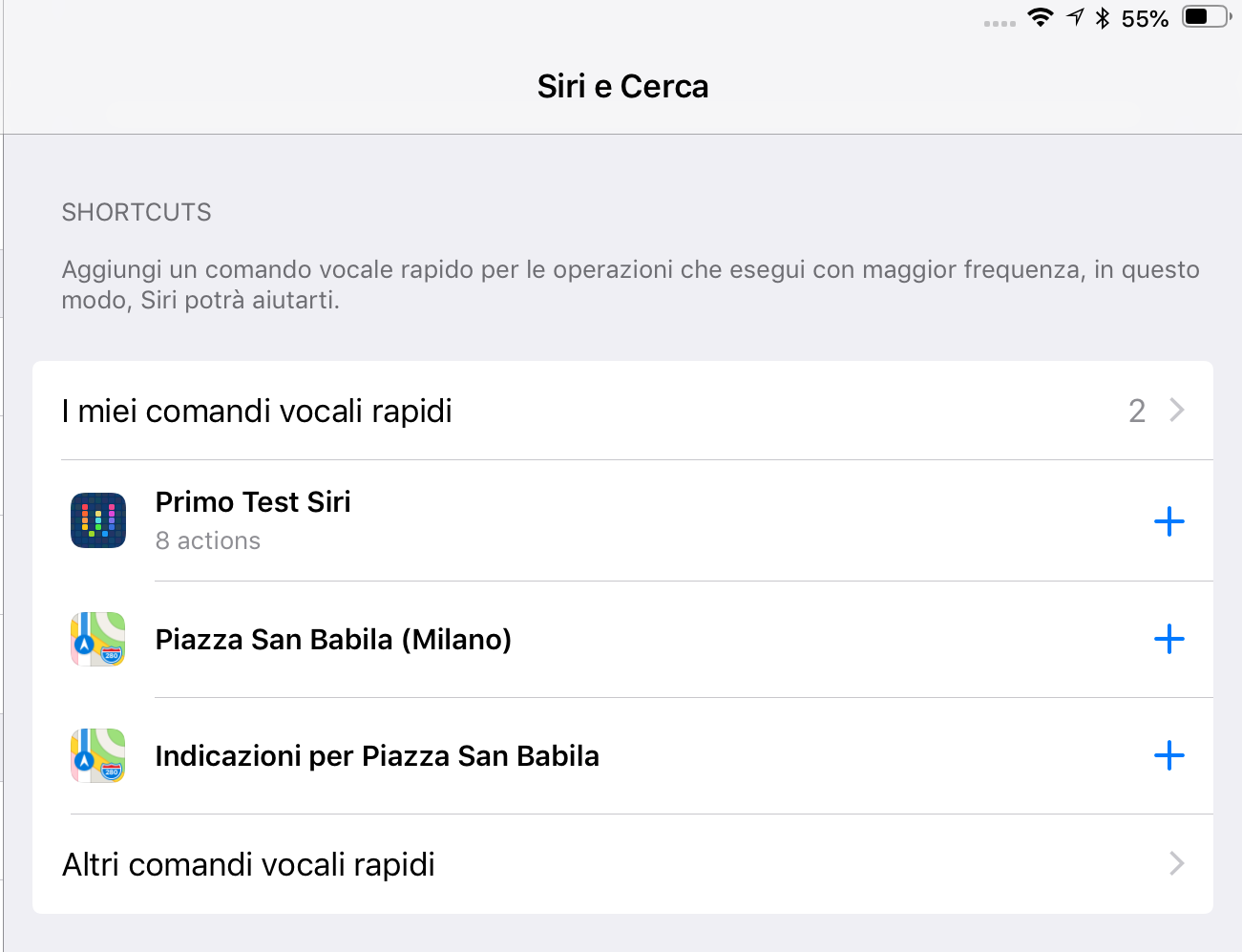Tap Maps icon beside Piazza San Babila (Milano)

click(x=98, y=639)
